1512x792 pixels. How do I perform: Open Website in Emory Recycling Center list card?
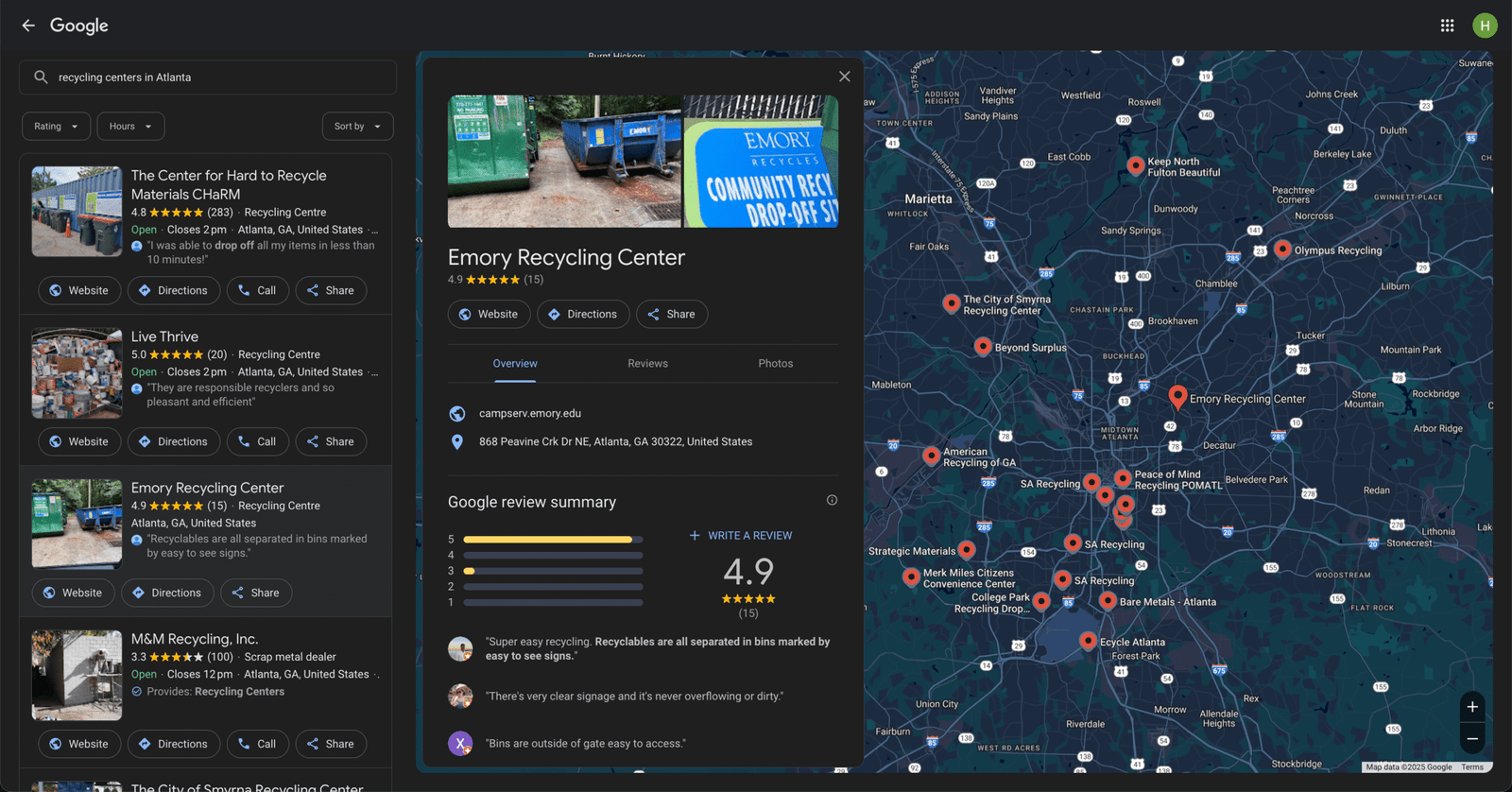tap(73, 593)
